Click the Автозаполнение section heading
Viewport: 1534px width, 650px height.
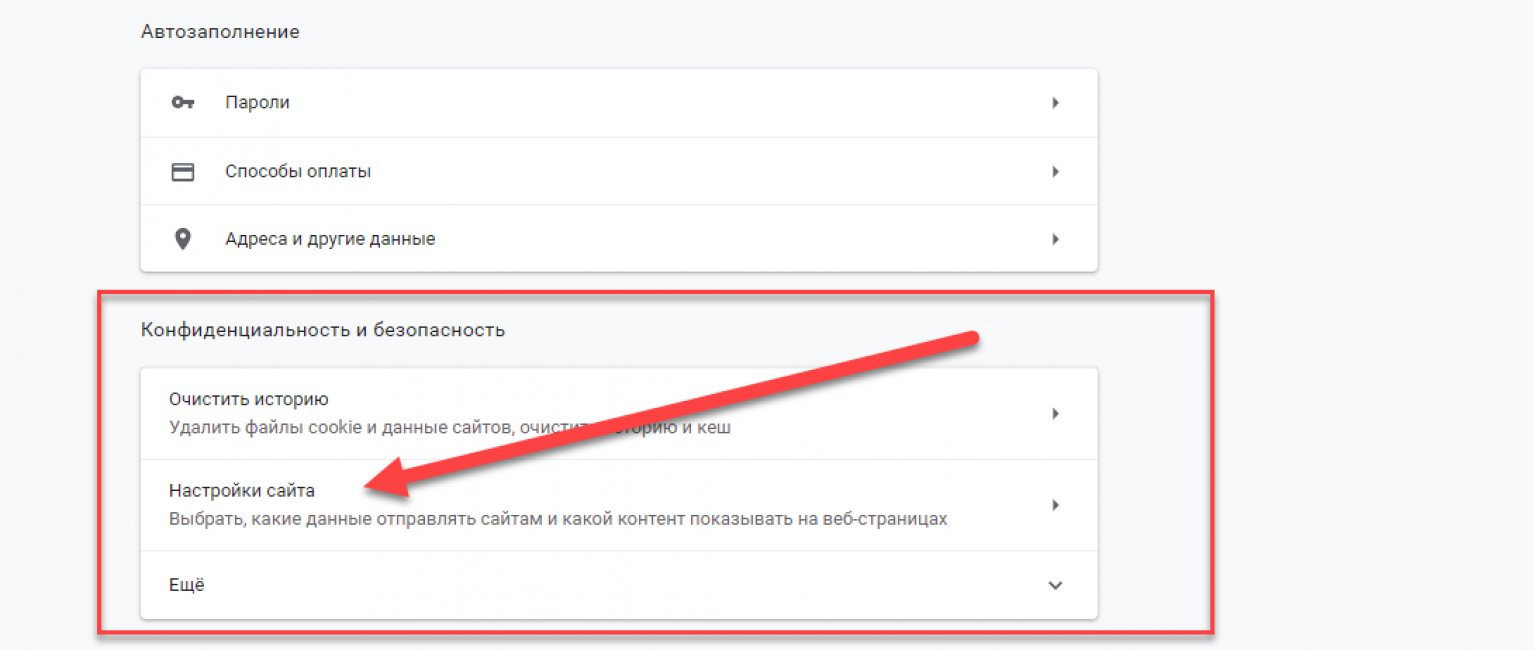click(x=220, y=32)
